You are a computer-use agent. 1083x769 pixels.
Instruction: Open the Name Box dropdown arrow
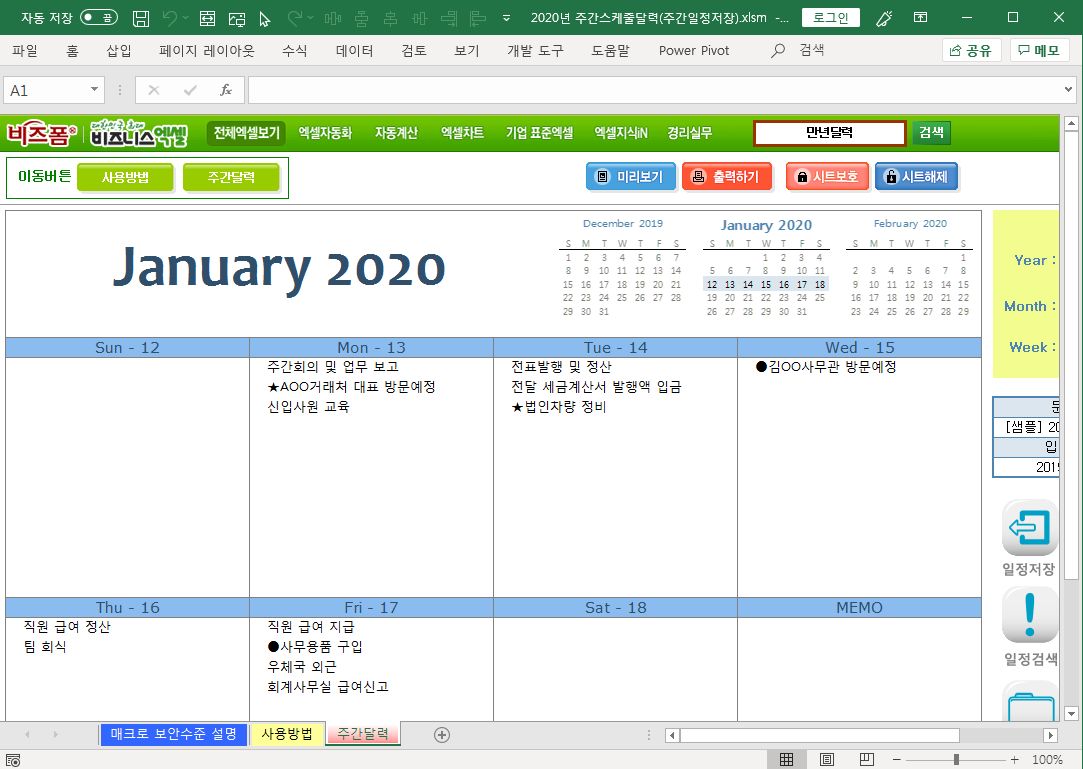click(x=95, y=91)
